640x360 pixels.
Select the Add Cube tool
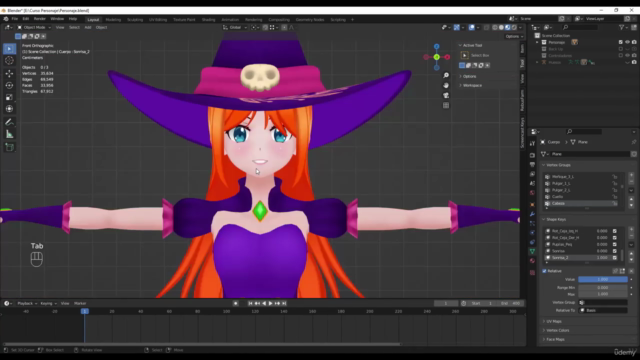click(9, 147)
